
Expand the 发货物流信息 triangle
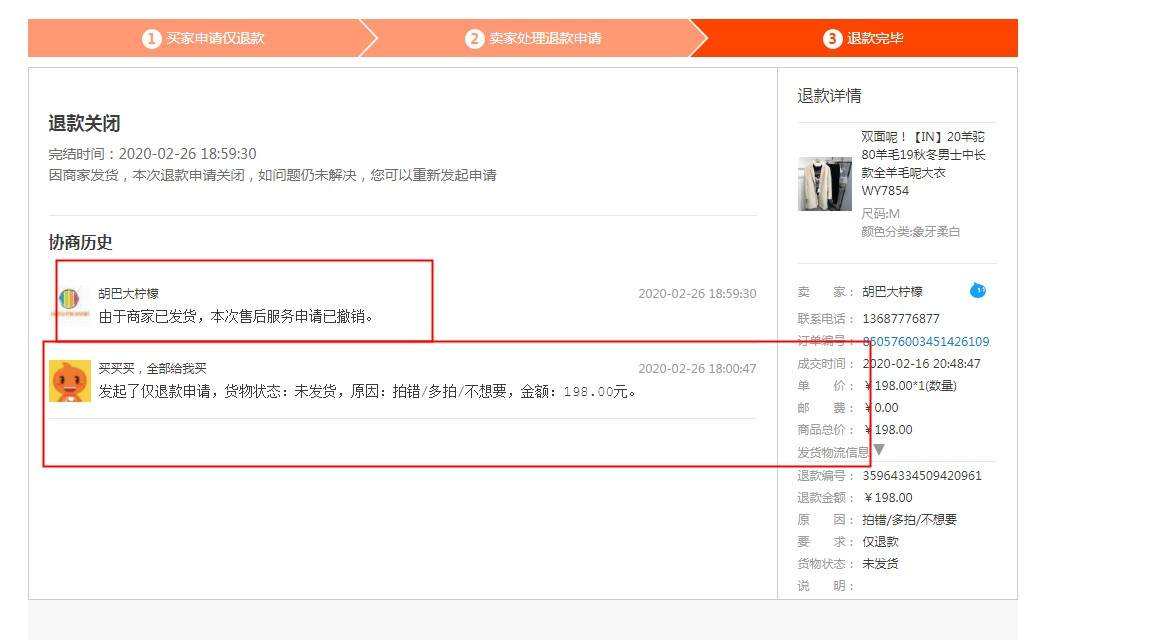(x=879, y=449)
